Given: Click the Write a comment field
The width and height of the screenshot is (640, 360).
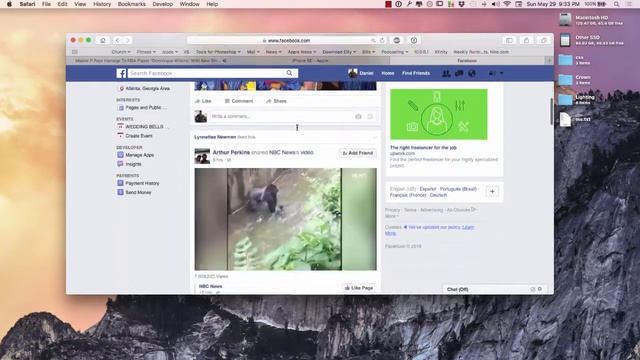Looking at the screenshot, I should (x=282, y=117).
